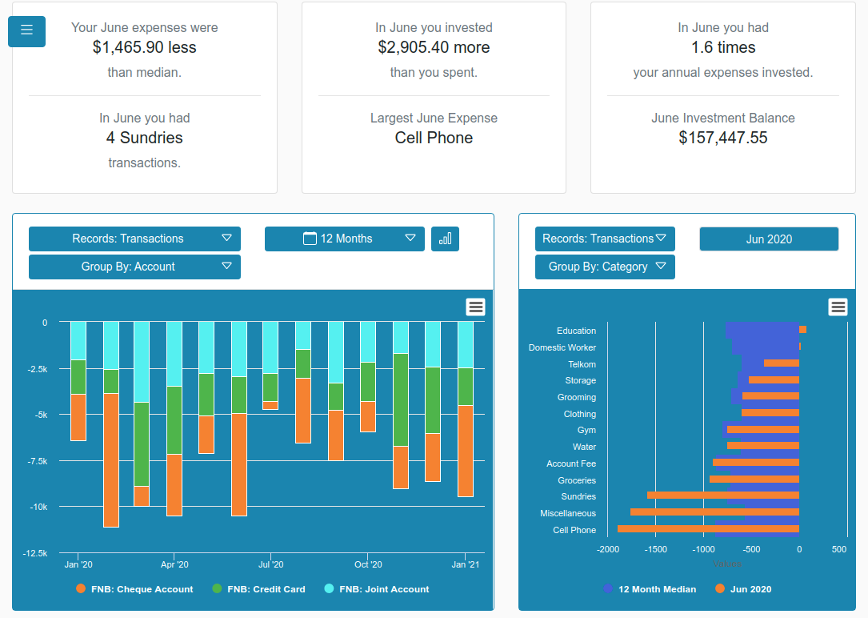Open left chart export menu icon
Viewport: 868px width, 618px height.
(476, 307)
